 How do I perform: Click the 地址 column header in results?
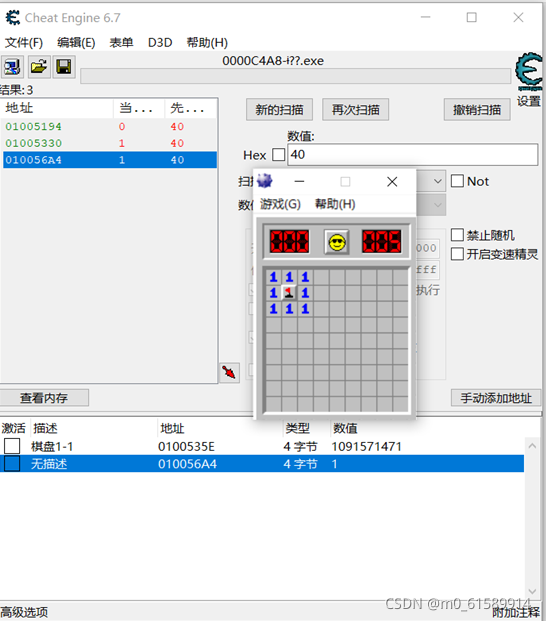click(57, 108)
